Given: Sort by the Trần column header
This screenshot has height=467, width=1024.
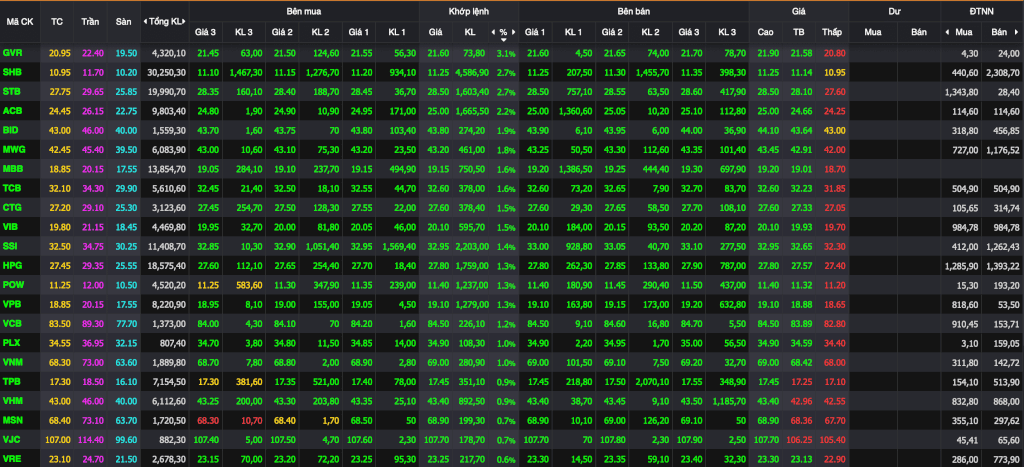Looking at the screenshot, I should 90,22.
